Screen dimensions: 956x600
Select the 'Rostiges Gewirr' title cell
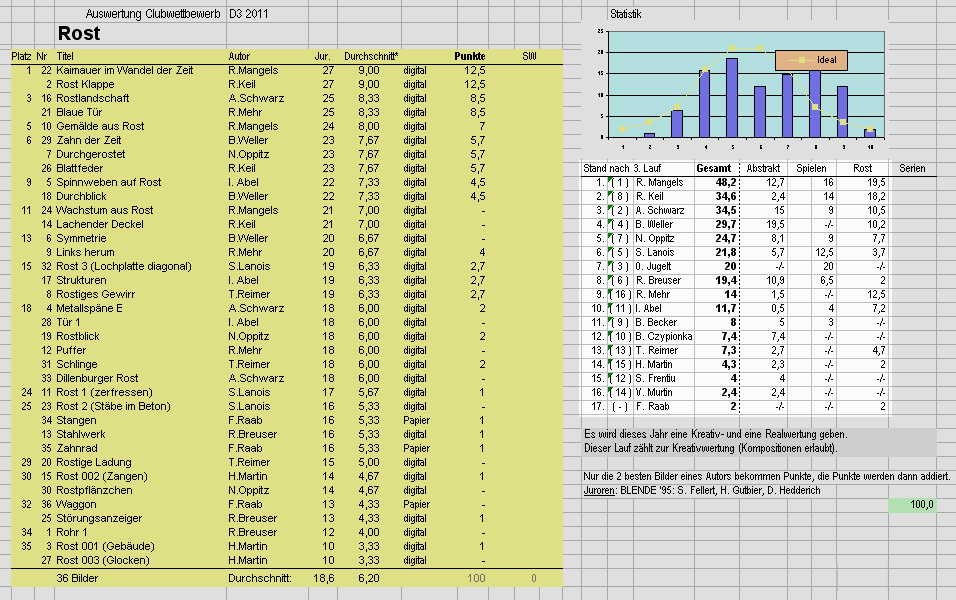tap(96, 295)
